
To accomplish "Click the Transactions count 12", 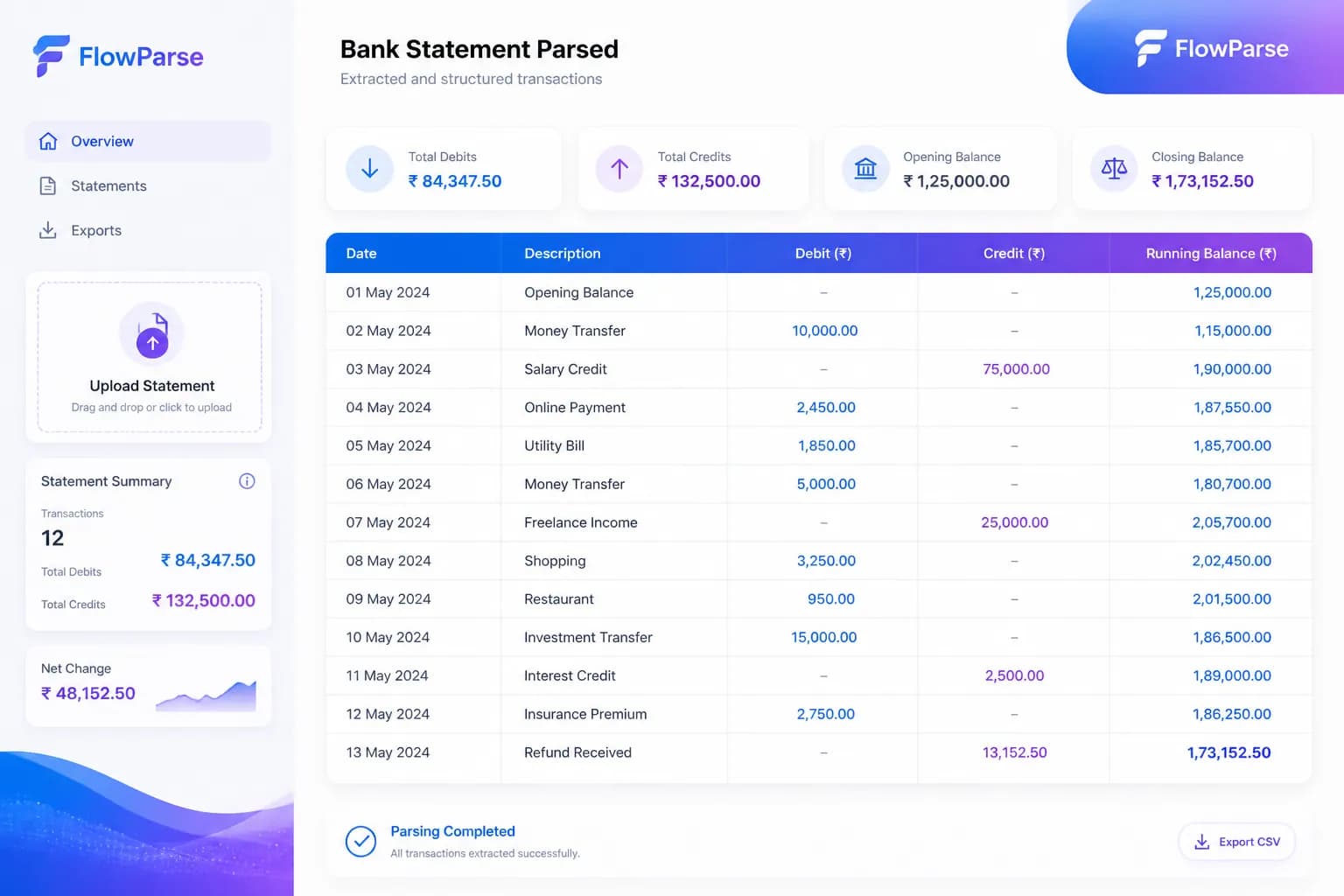I will (52, 538).
